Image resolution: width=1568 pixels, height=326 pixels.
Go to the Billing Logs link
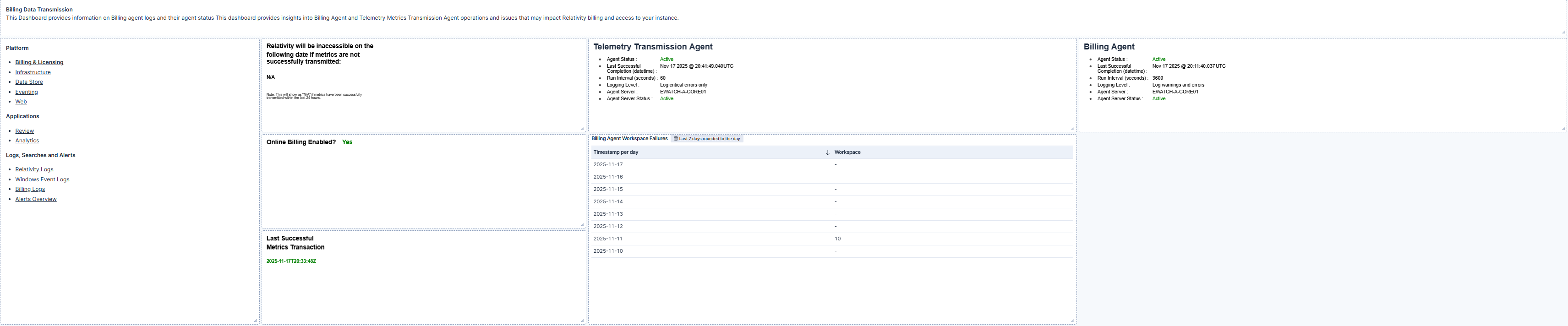[30, 189]
